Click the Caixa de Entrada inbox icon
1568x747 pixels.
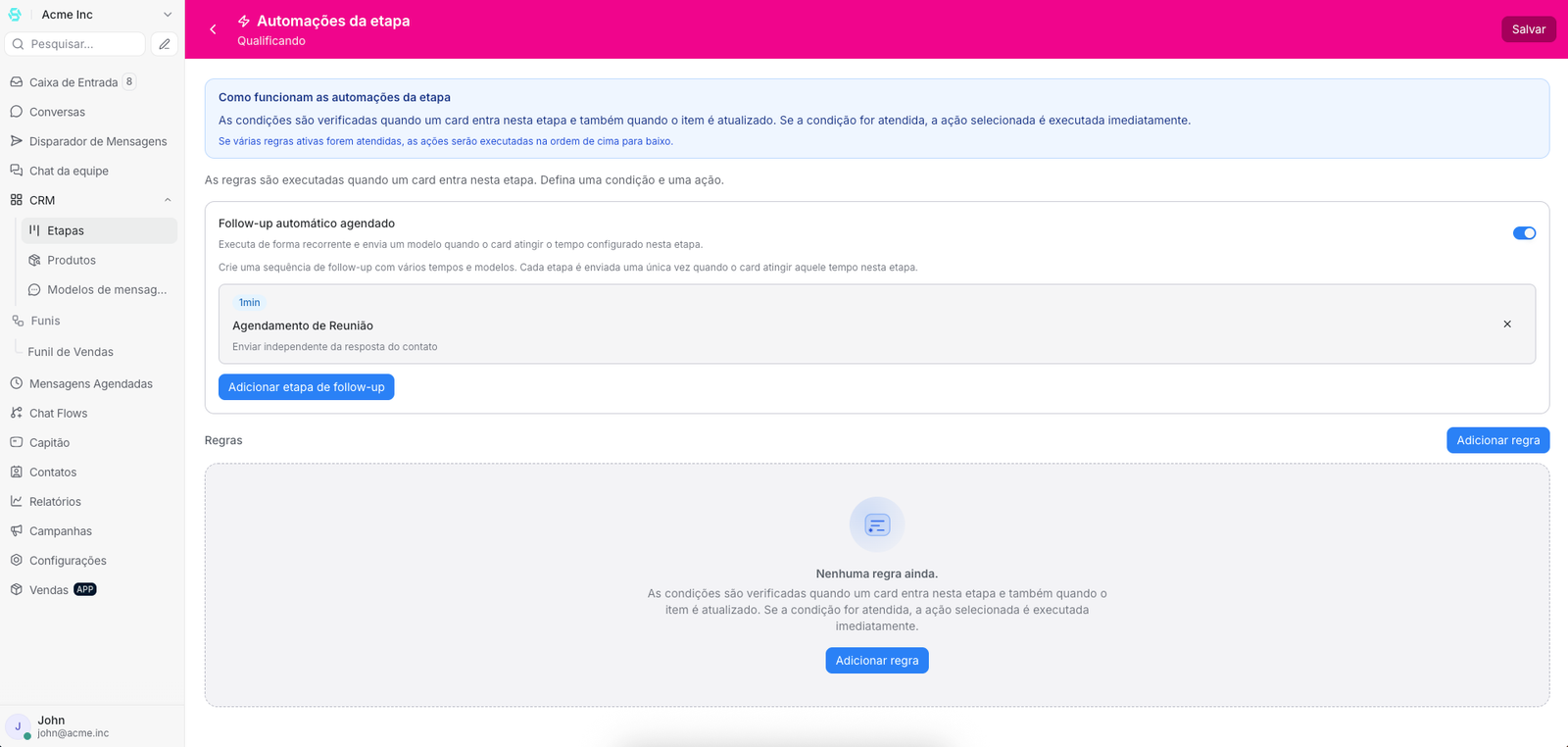pos(17,82)
